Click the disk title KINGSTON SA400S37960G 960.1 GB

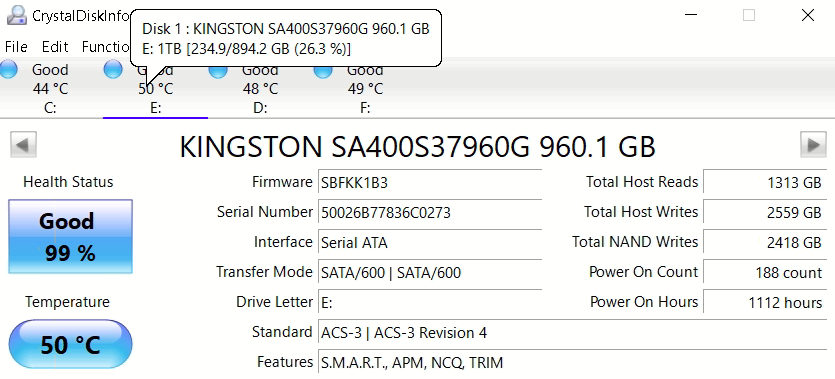pos(418,146)
